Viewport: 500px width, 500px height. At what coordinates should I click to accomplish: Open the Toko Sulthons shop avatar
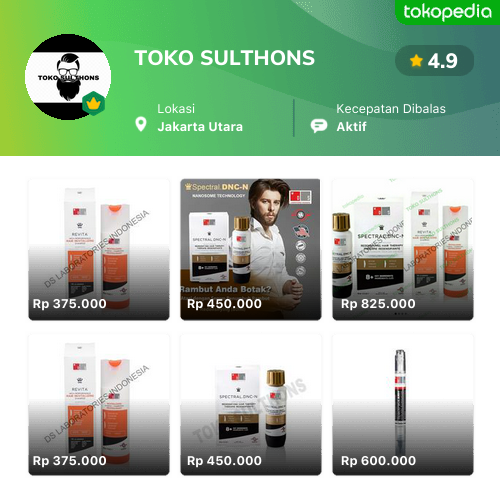[x=68, y=77]
